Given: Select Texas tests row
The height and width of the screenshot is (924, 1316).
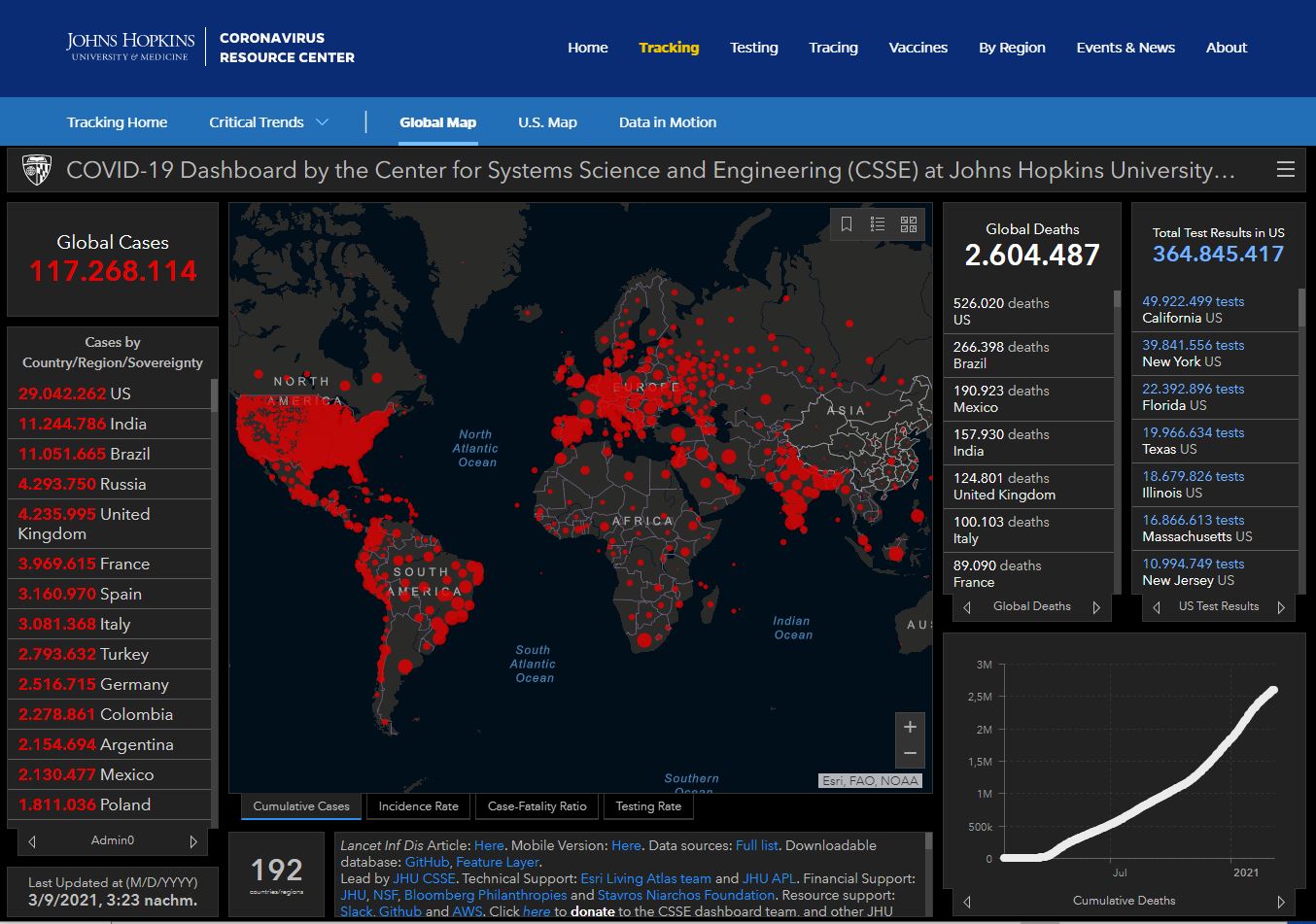Looking at the screenshot, I should point(1215,440).
